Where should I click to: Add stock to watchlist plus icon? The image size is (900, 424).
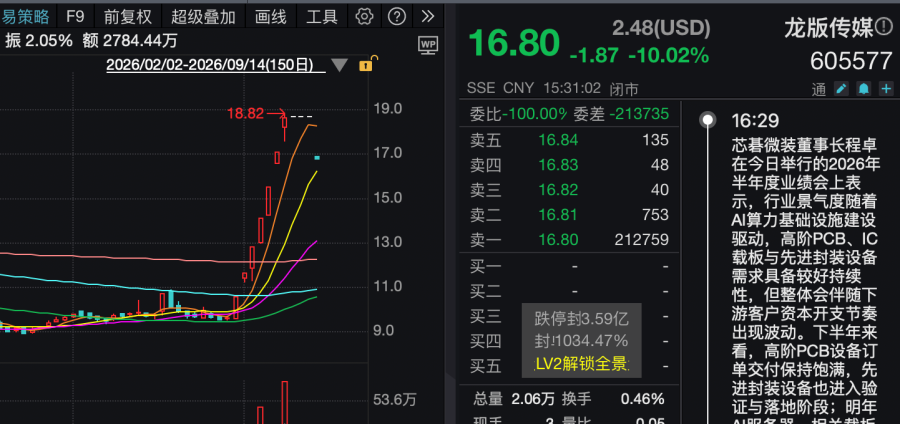tap(886, 89)
